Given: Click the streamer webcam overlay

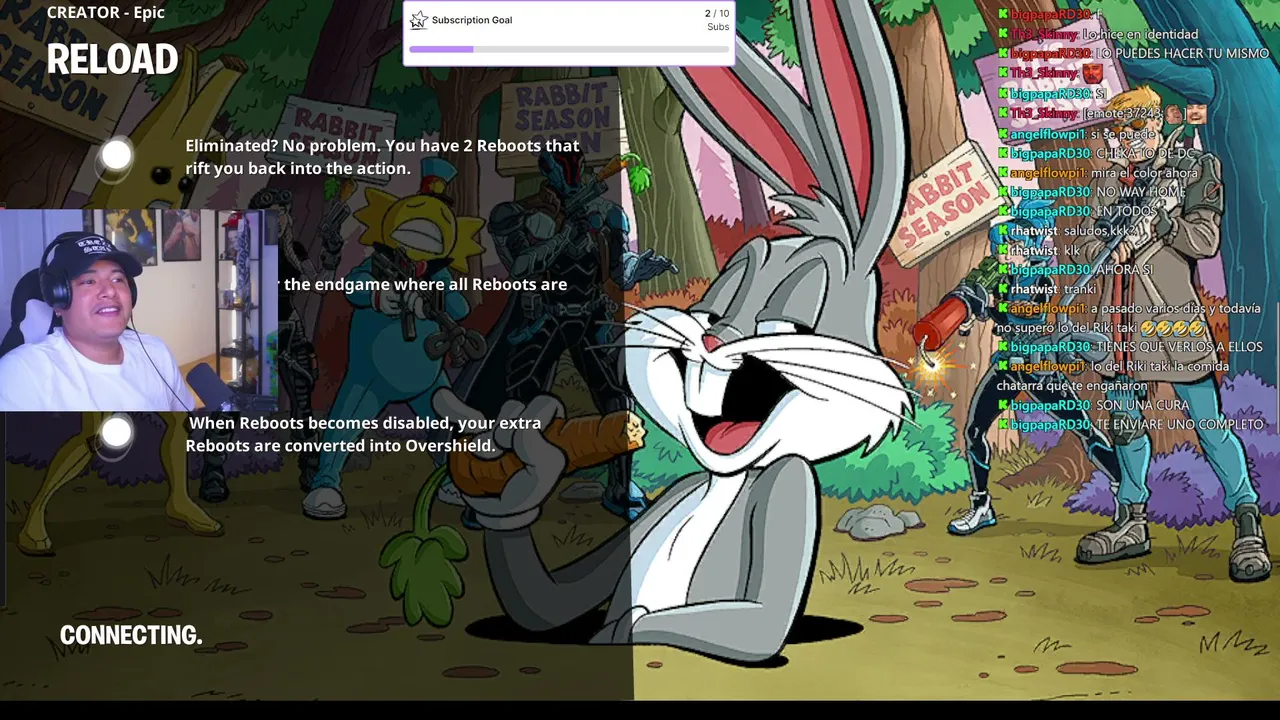Looking at the screenshot, I should pyautogui.click(x=139, y=310).
